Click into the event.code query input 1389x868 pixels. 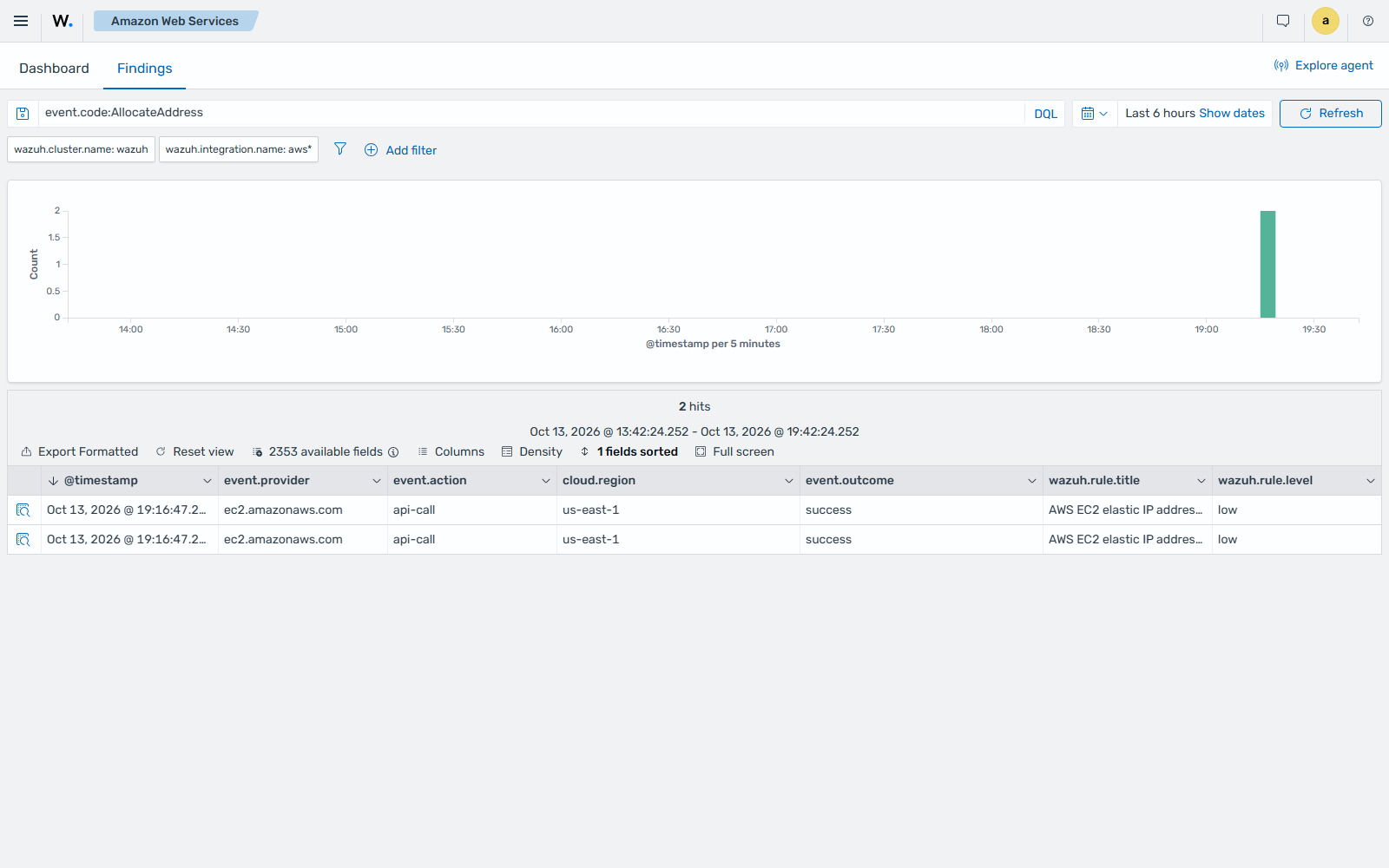coord(531,113)
